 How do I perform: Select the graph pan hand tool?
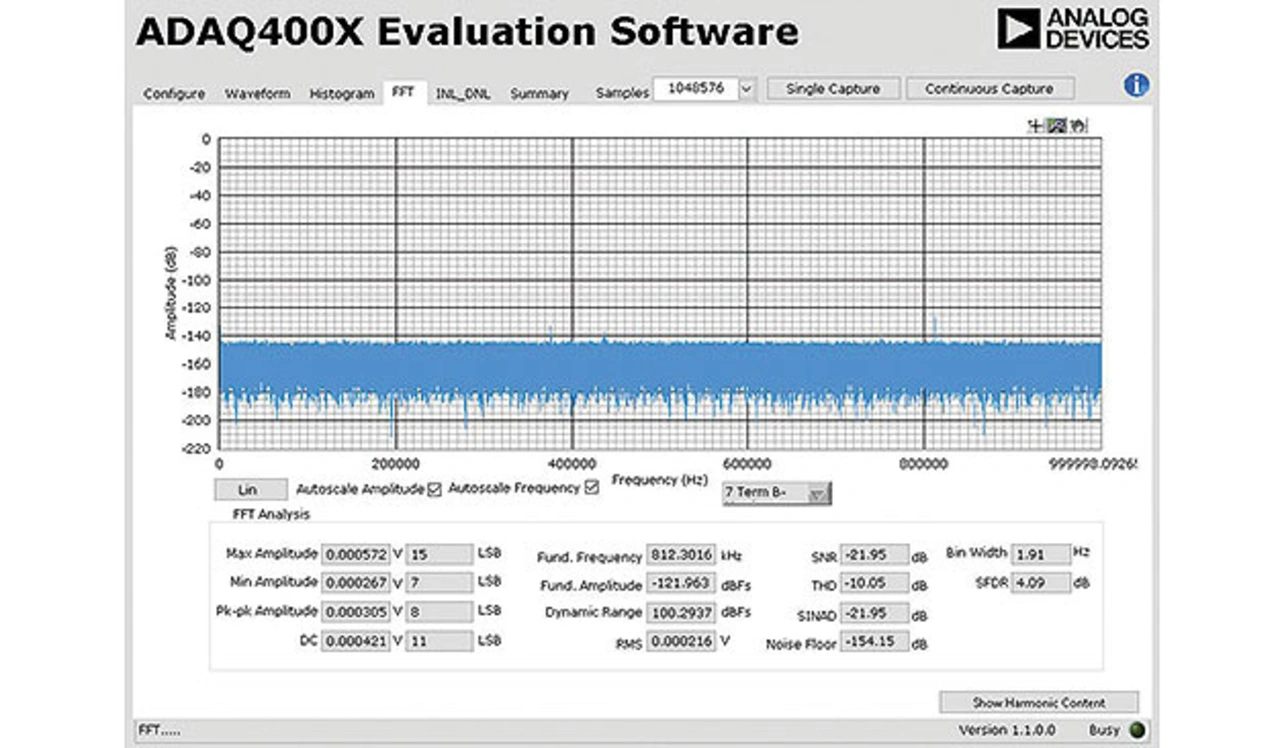click(x=1078, y=126)
